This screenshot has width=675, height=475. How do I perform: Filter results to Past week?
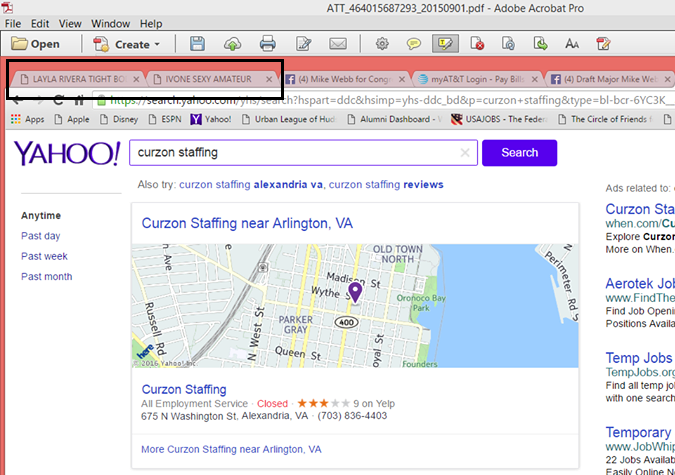coord(44,256)
